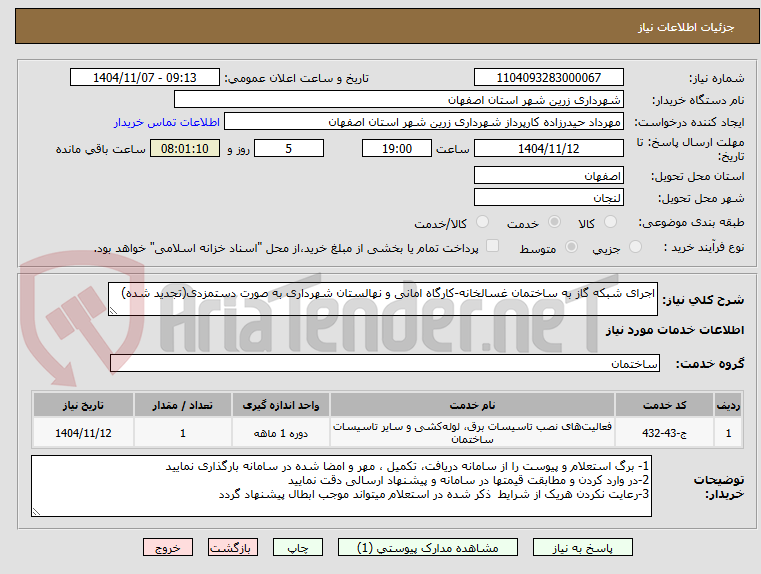Select the 'خدمت' radio button

[554, 222]
